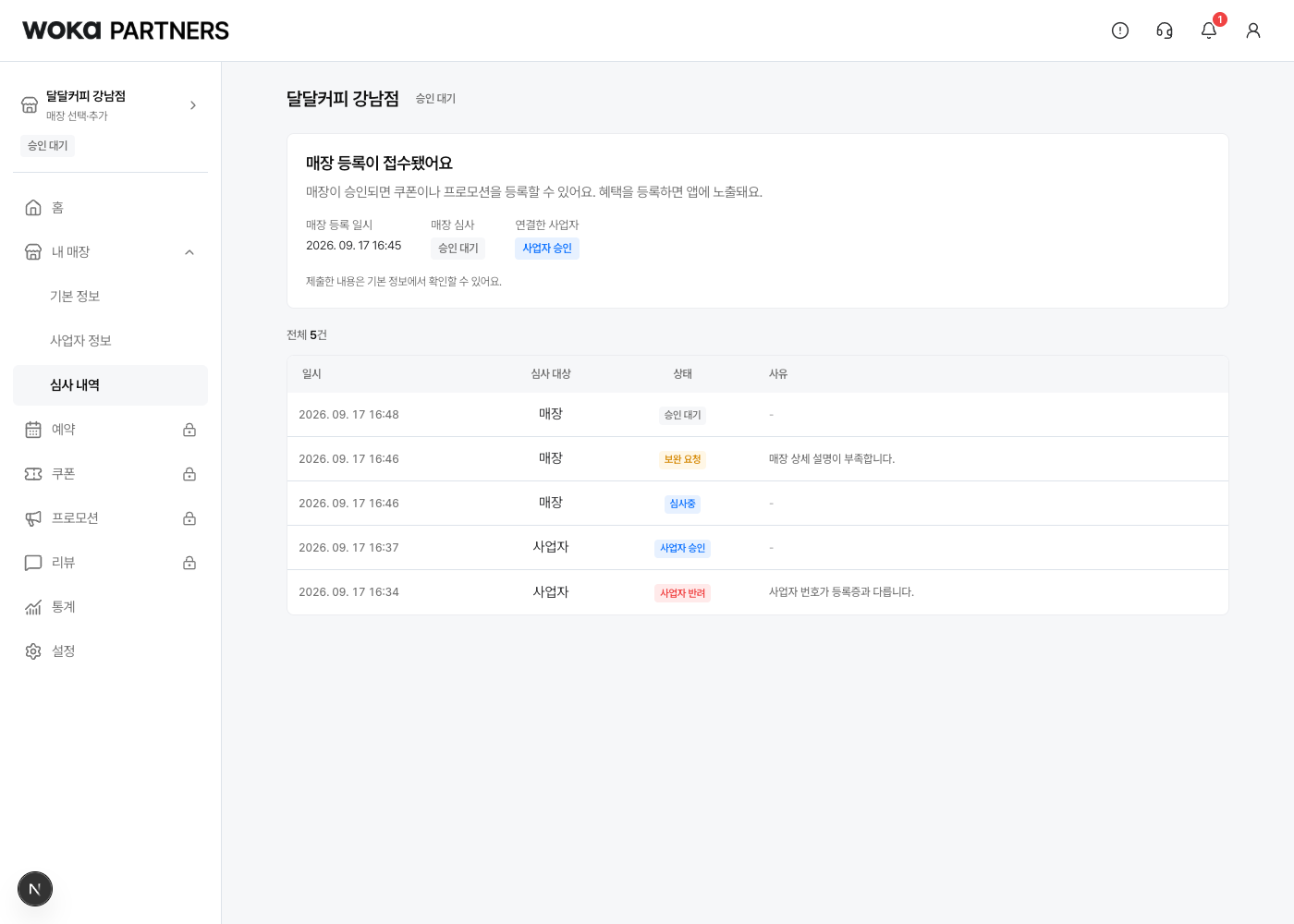Click the 사업자 승인 status in the table
Viewport: 1294px width, 924px height.
pyautogui.click(x=682, y=548)
